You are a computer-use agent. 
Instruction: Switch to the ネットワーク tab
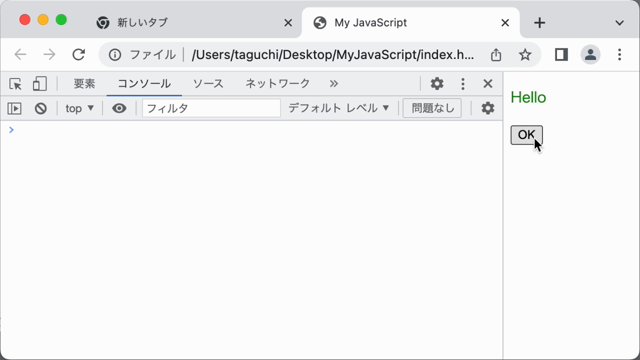278,84
